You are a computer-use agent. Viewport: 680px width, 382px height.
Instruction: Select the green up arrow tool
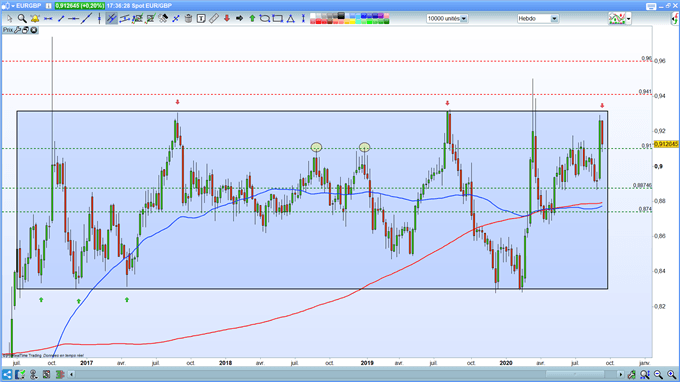pos(252,19)
